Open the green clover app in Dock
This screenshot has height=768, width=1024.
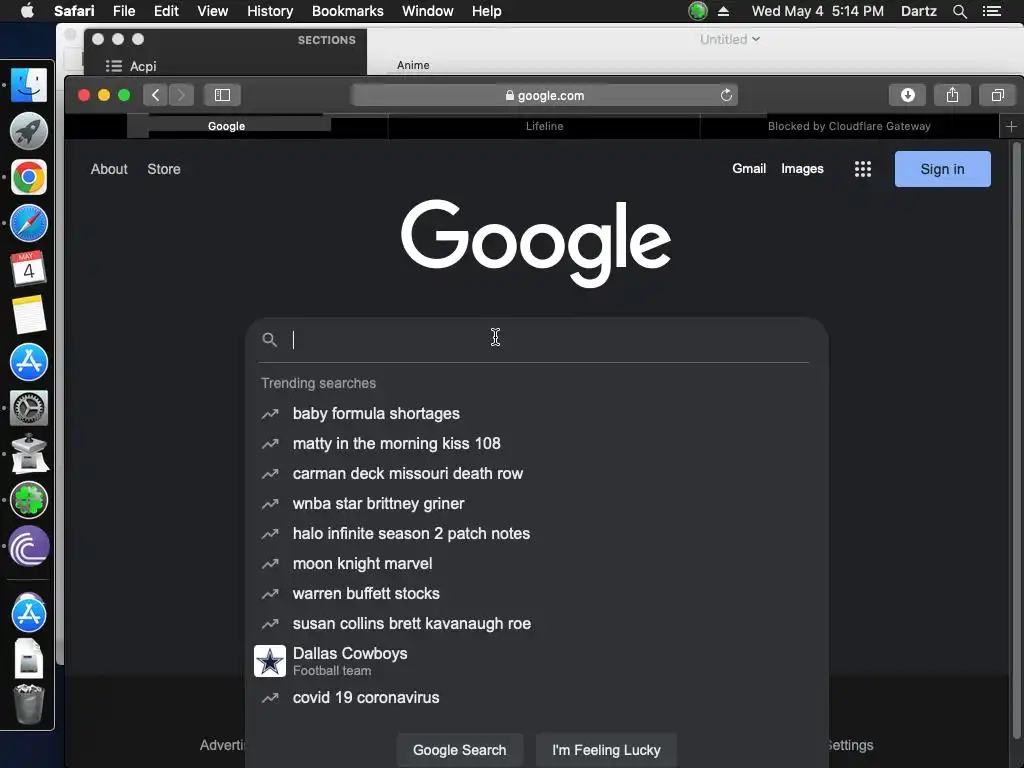[x=29, y=500]
